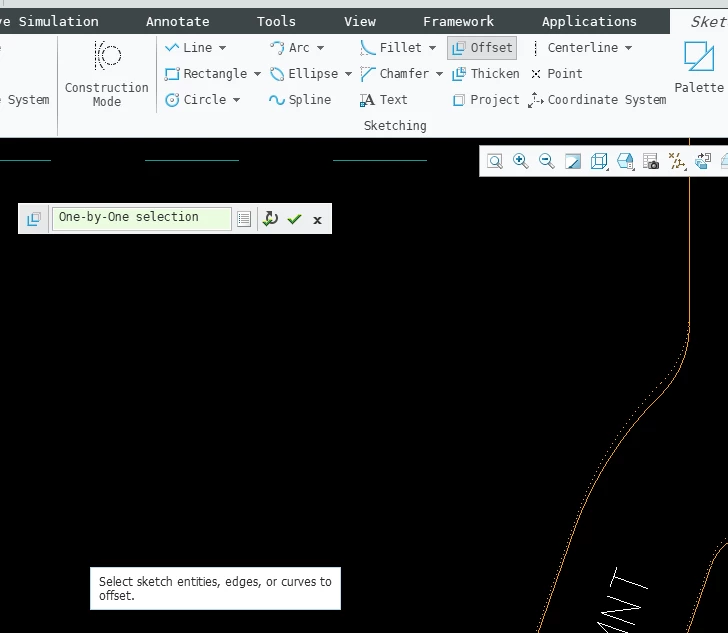
Task: Select the Circle sketch tool
Action: [196, 99]
